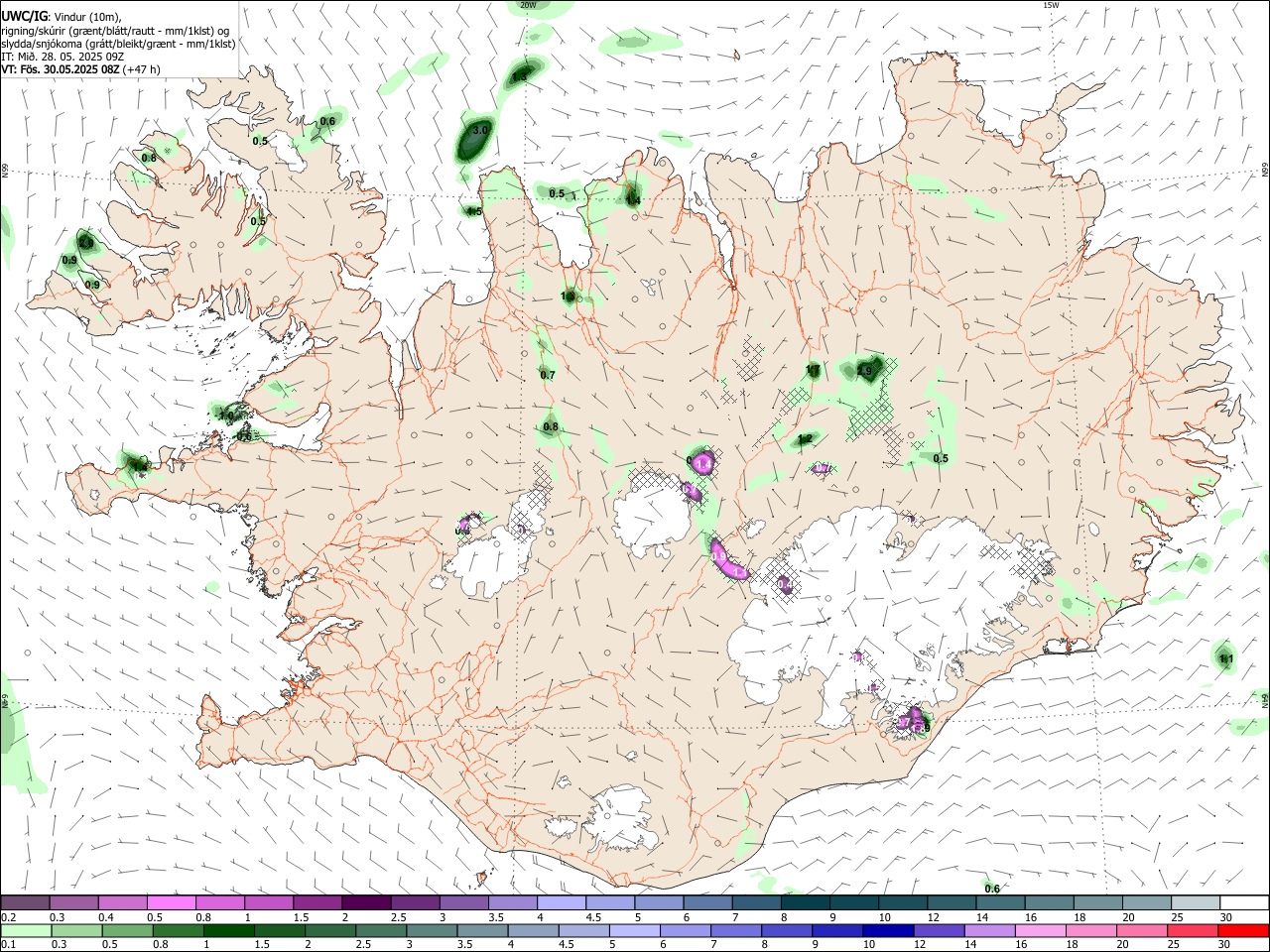1270x952 pixels.
Task: Click the lightest green 0.1 swatch in lower legend
Action: tap(26, 930)
